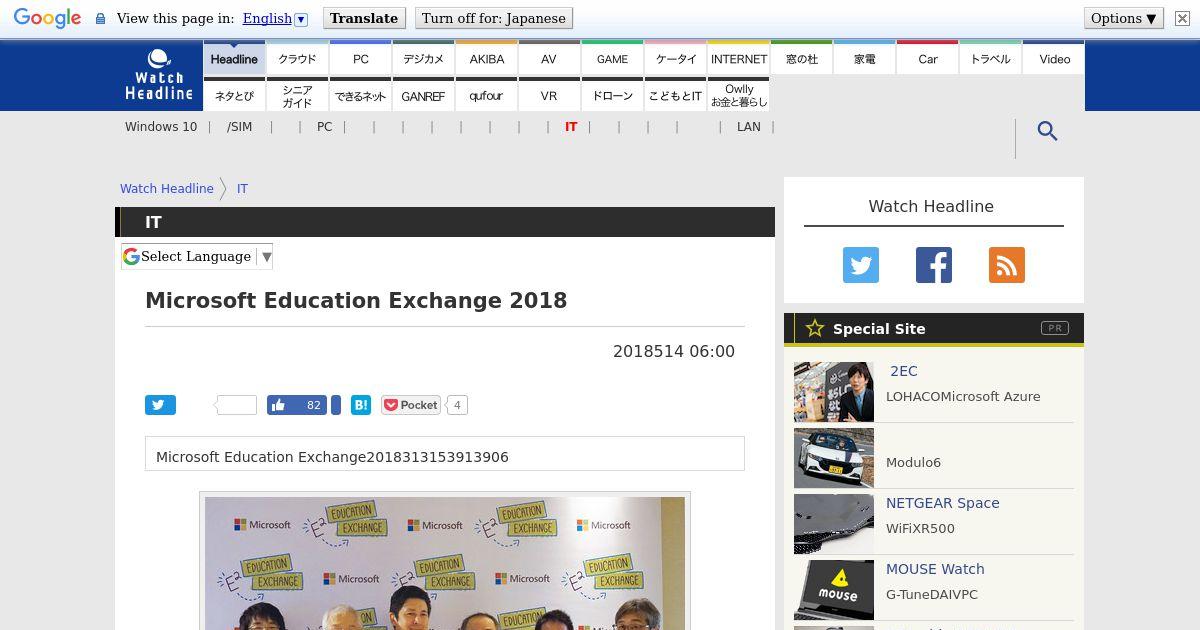The height and width of the screenshot is (630, 1200).
Task: Save article with the Pocket button
Action: coord(411,405)
